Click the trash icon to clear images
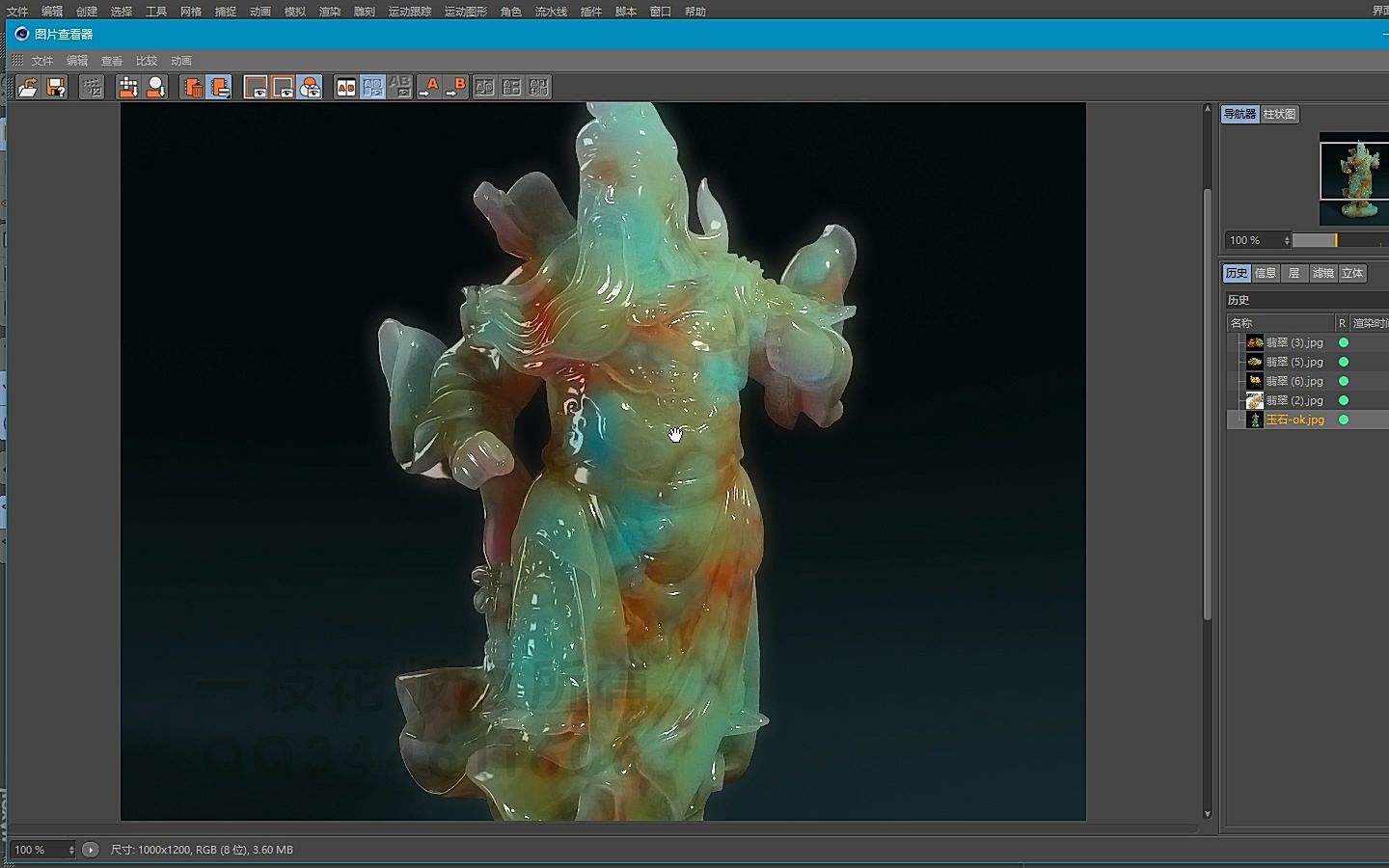Viewport: 1389px width, 868px height. 192,88
